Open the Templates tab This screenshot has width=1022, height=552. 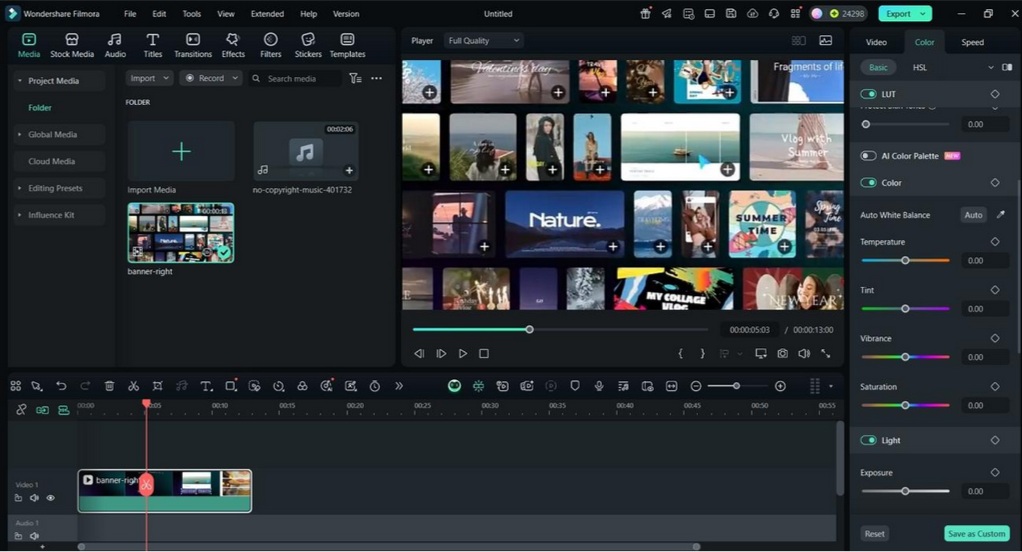[x=347, y=46]
